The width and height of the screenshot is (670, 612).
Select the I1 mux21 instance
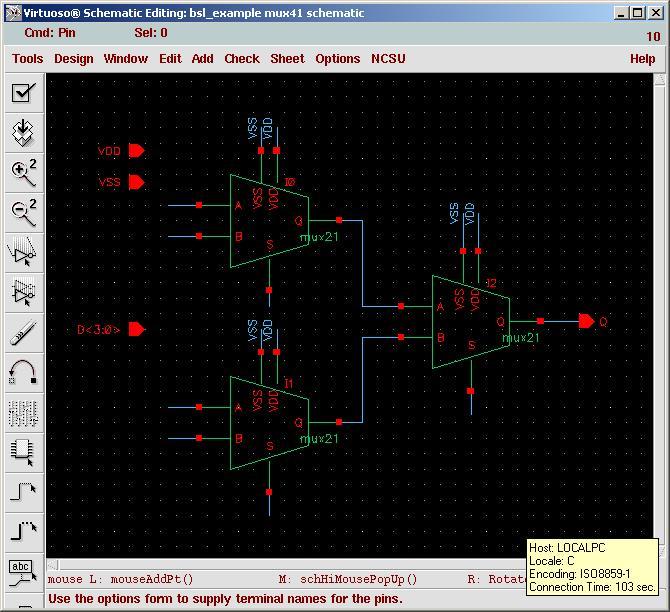point(269,423)
